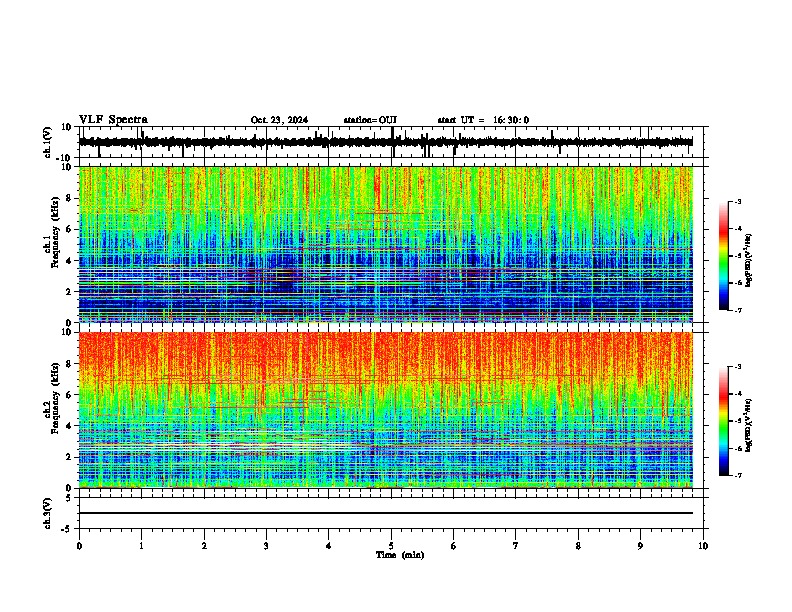Click time axis tick label "0"
The height and width of the screenshot is (612, 792).
[x=79, y=546]
